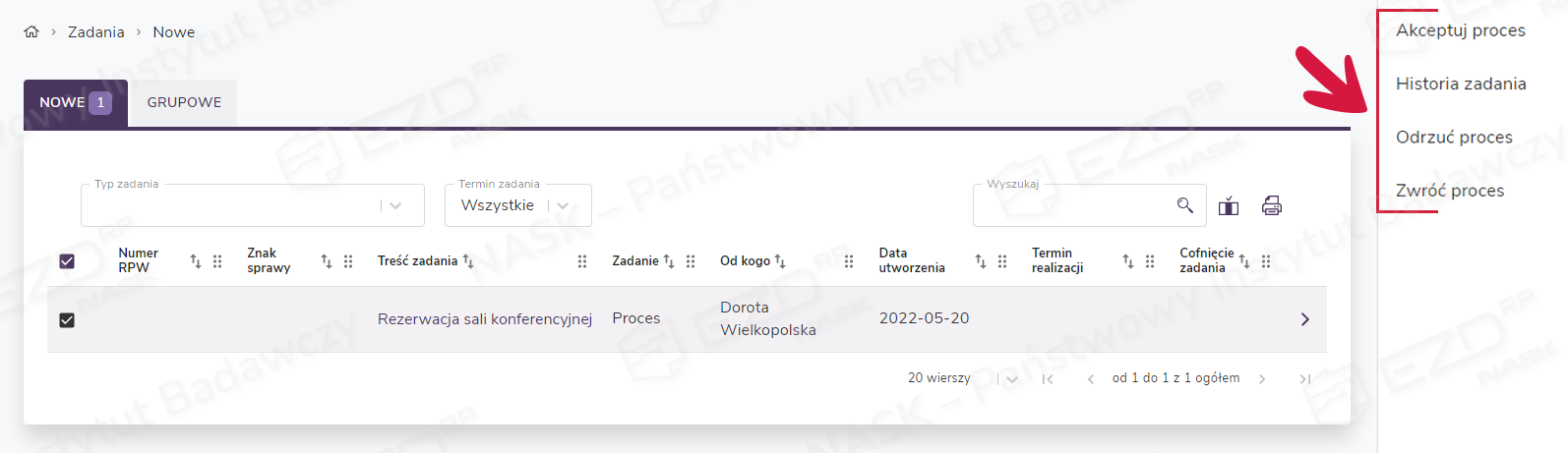Uncheck the Rezerwacja sali konferencyjnej row checkbox
The height and width of the screenshot is (453, 1568).
coord(67,320)
